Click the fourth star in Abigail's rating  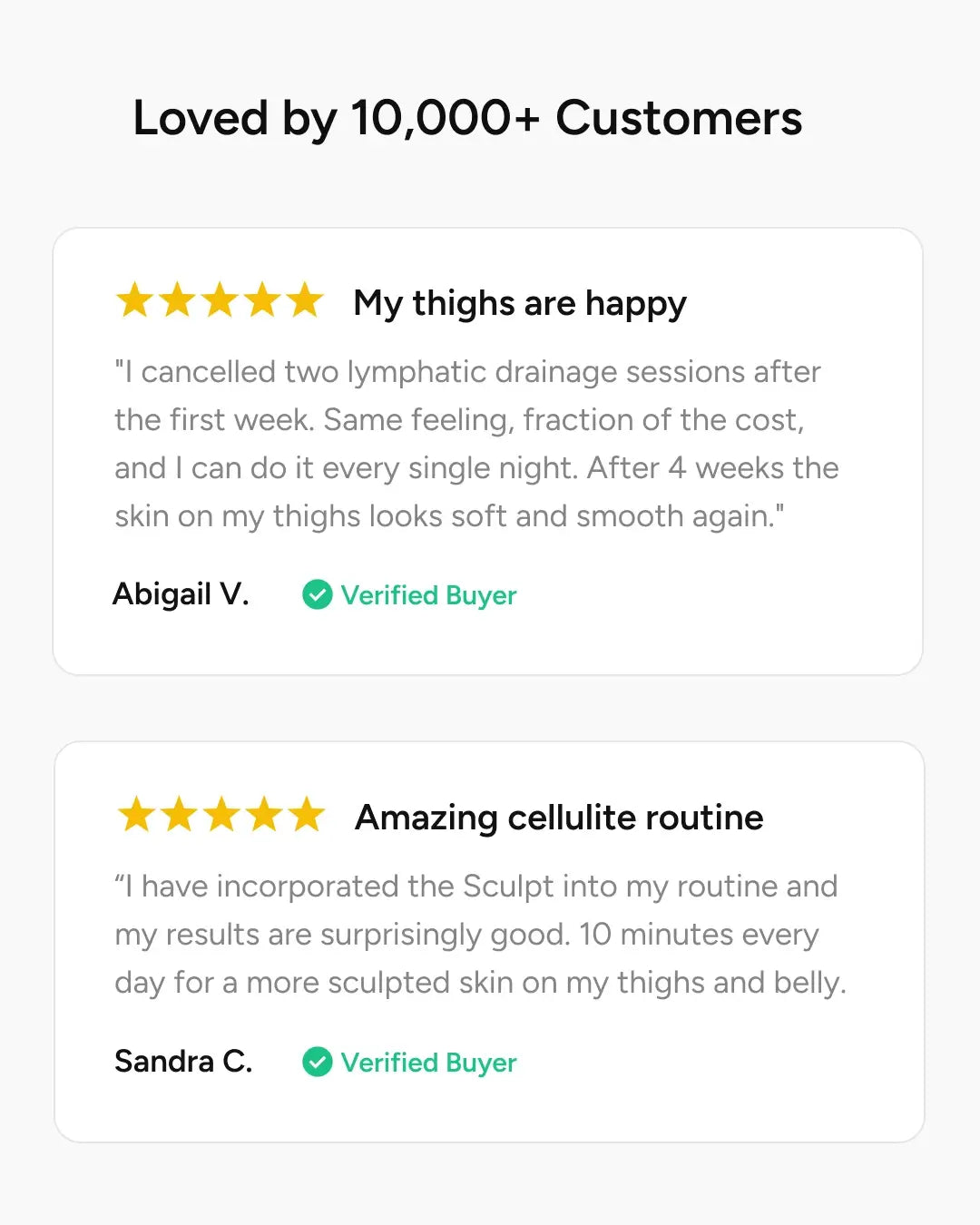tap(263, 300)
